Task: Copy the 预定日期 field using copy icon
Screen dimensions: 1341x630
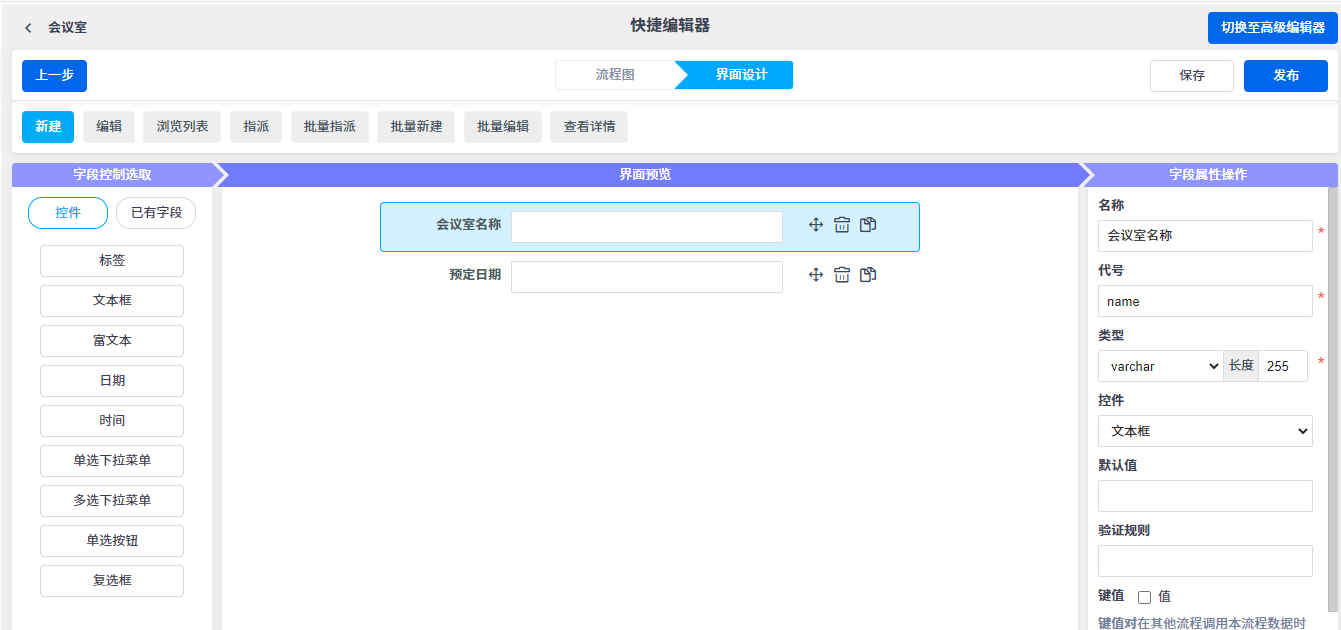Action: pos(868,275)
